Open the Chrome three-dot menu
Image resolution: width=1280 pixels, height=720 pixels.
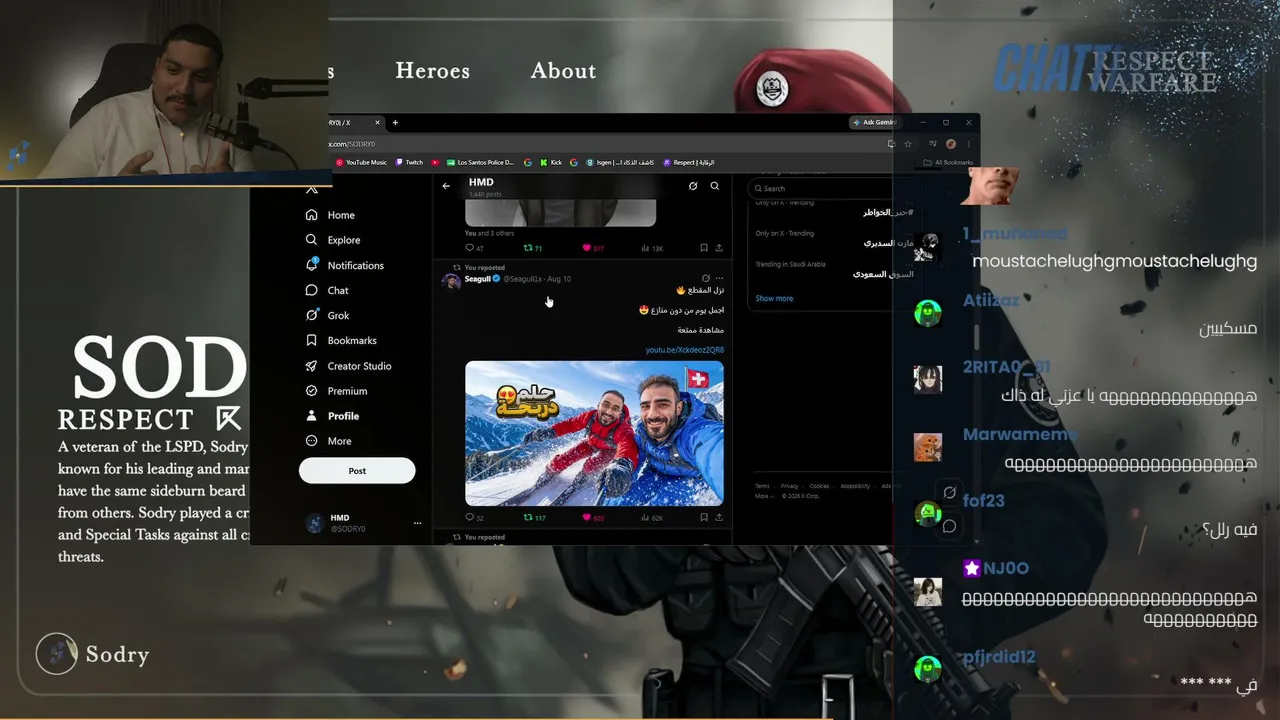pyautogui.click(x=968, y=144)
